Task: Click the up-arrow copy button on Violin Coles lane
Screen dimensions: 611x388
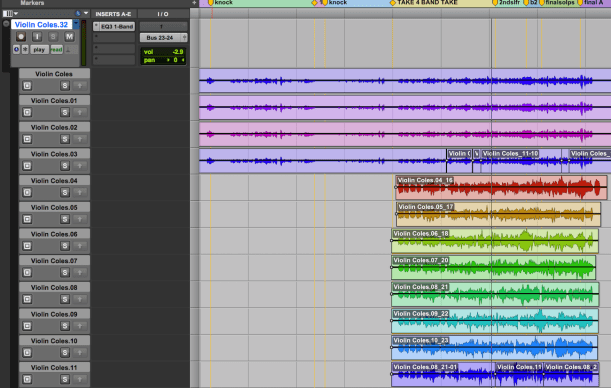Action: 80,86
